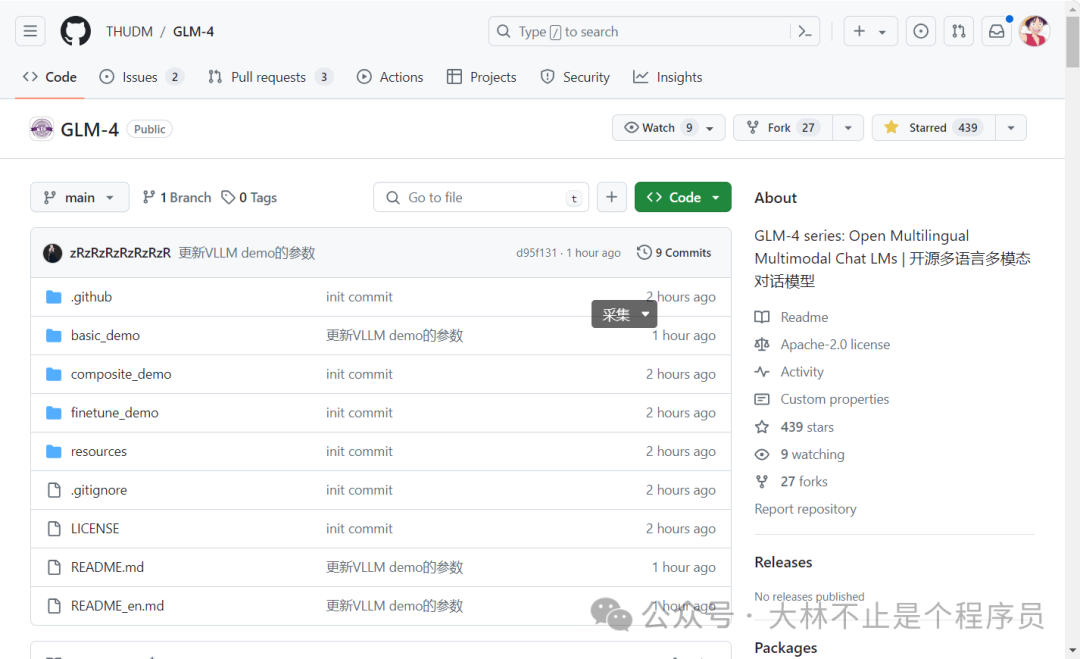Open the Readme link in About
1080x659 pixels.
click(804, 317)
